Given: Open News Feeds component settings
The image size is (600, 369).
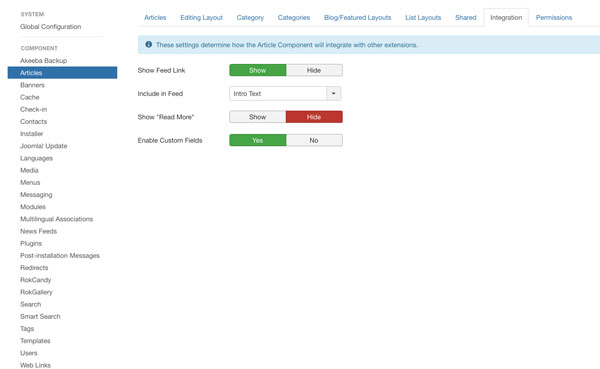Looking at the screenshot, I should (38, 231).
